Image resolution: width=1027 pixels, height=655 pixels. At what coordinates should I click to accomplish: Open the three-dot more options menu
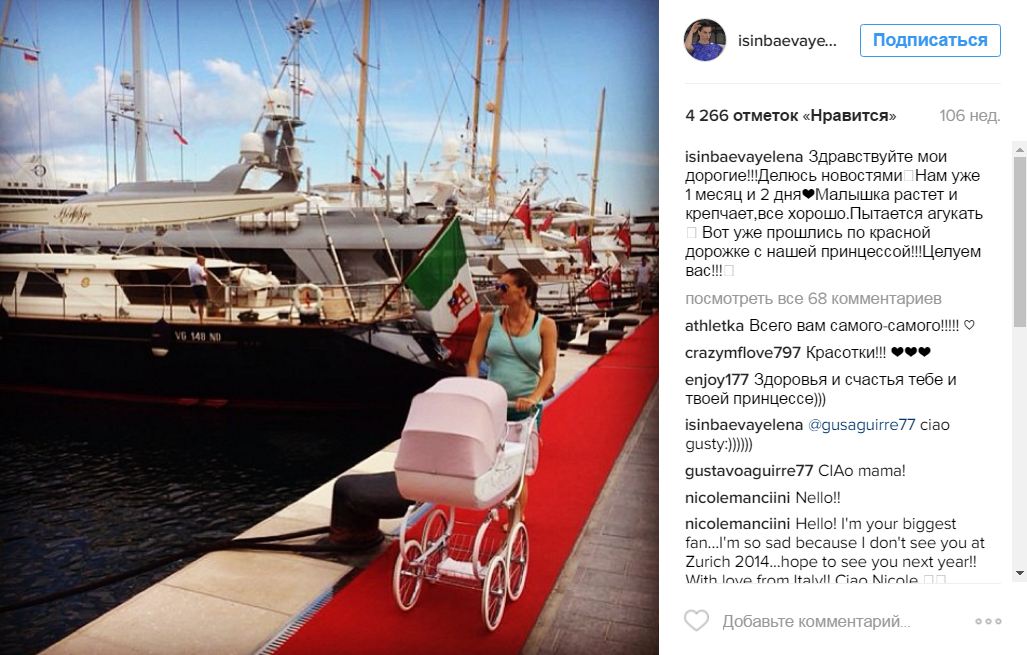pos(988,621)
